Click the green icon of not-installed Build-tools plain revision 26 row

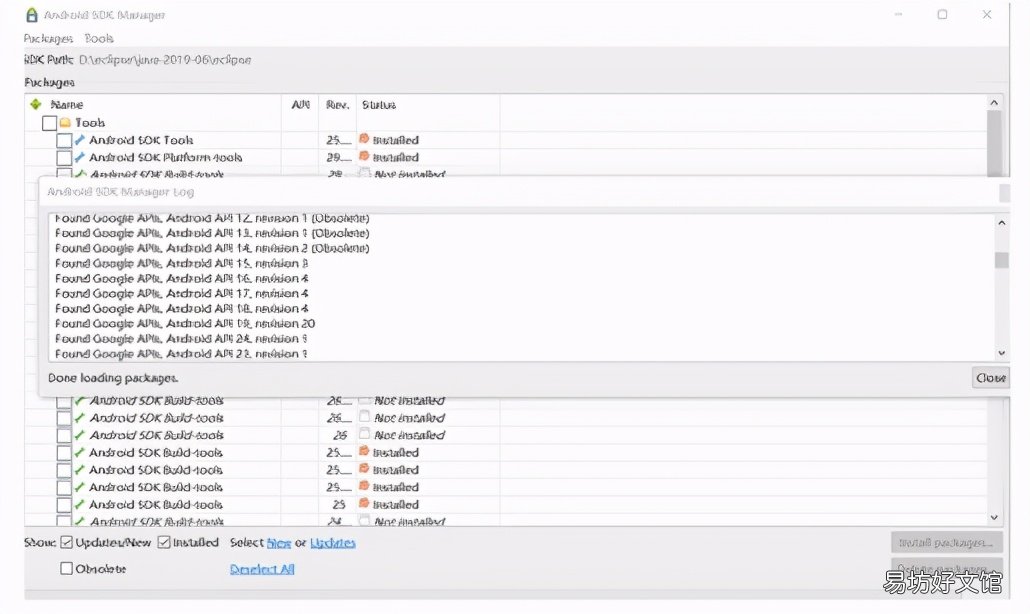coord(79,435)
